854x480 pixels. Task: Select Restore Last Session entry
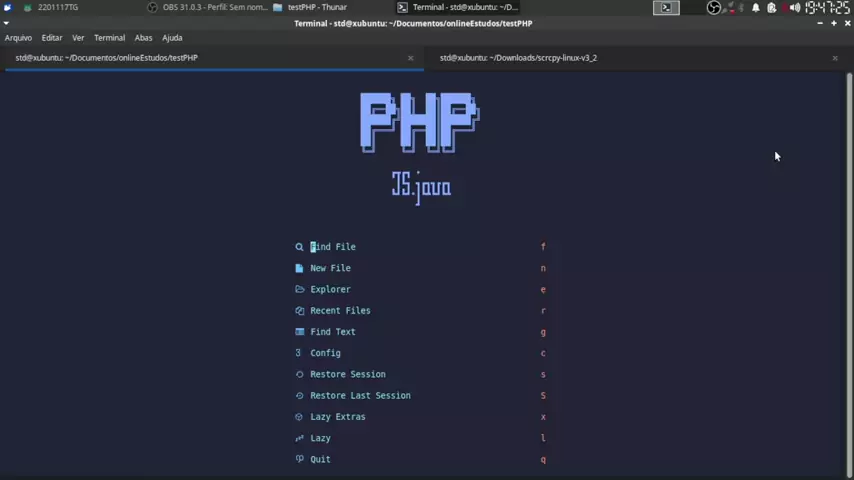360,395
